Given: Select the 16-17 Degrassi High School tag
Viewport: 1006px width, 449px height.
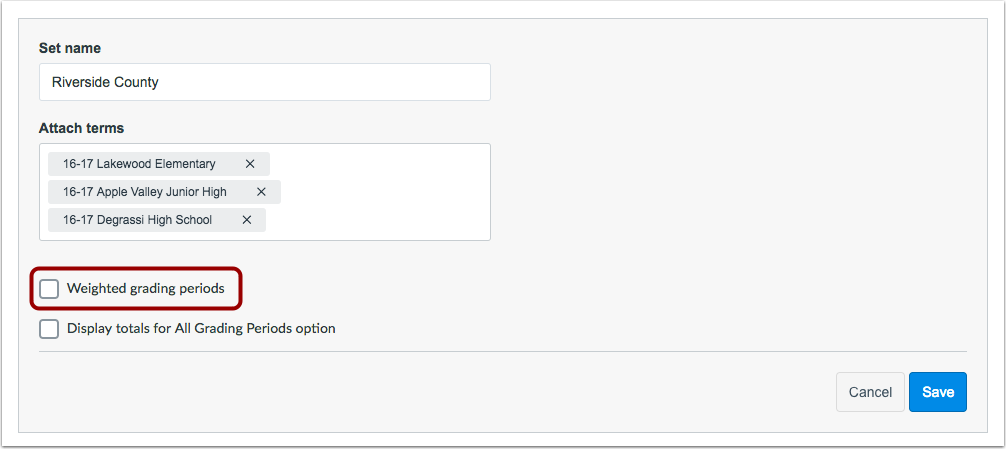Looking at the screenshot, I should click(137, 220).
